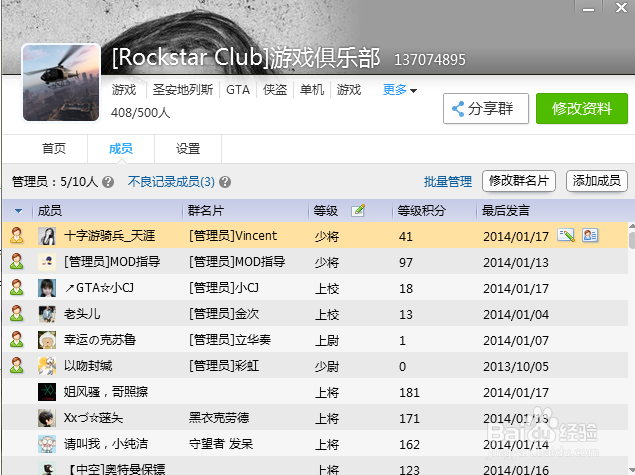635x475 pixels.
Task: Select group card [管理员]小CJ
Action: pos(224,288)
